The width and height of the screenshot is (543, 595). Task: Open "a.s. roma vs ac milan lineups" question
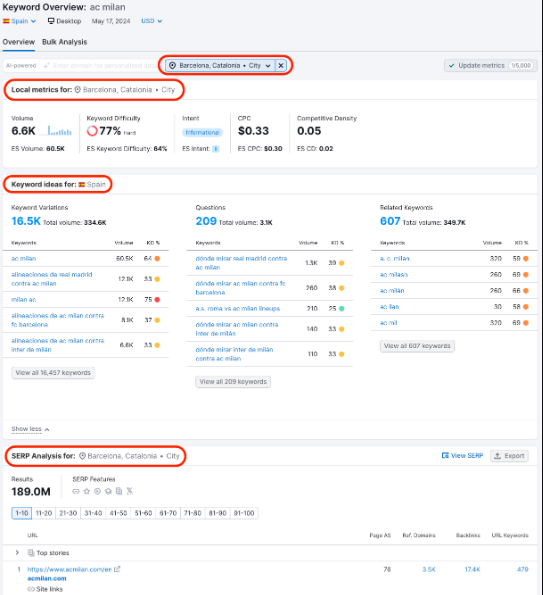(238, 309)
